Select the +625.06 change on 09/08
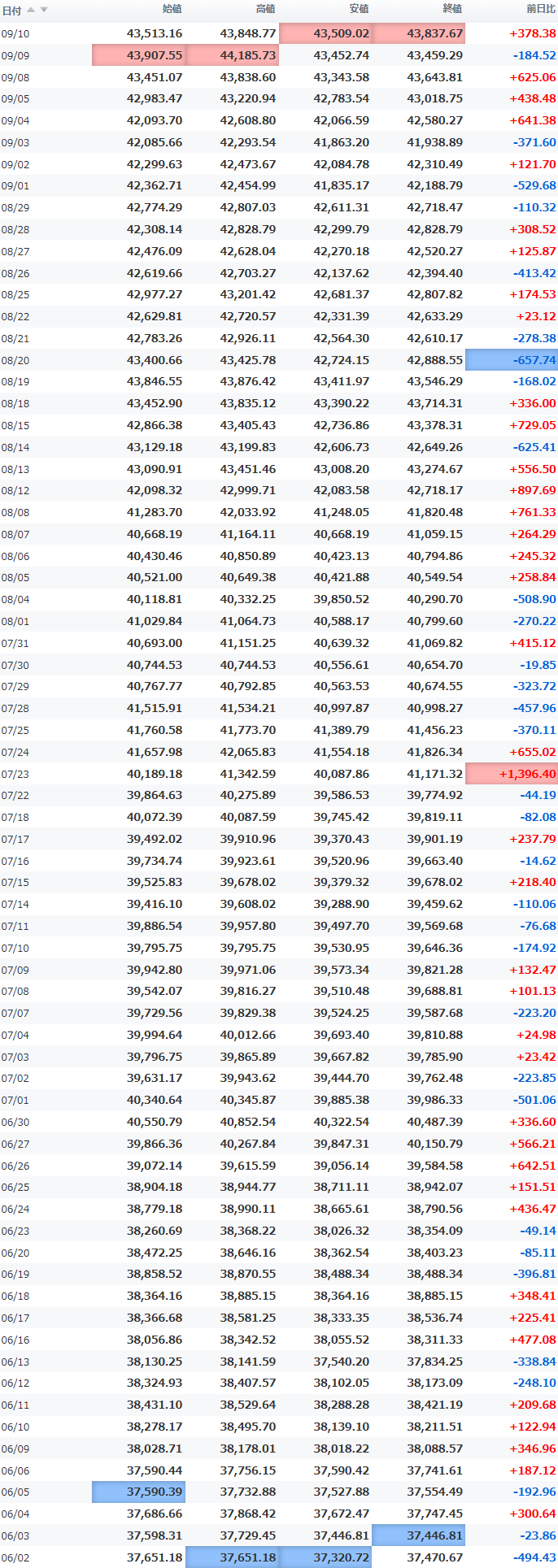This screenshot has height=1568, width=558. (x=533, y=77)
